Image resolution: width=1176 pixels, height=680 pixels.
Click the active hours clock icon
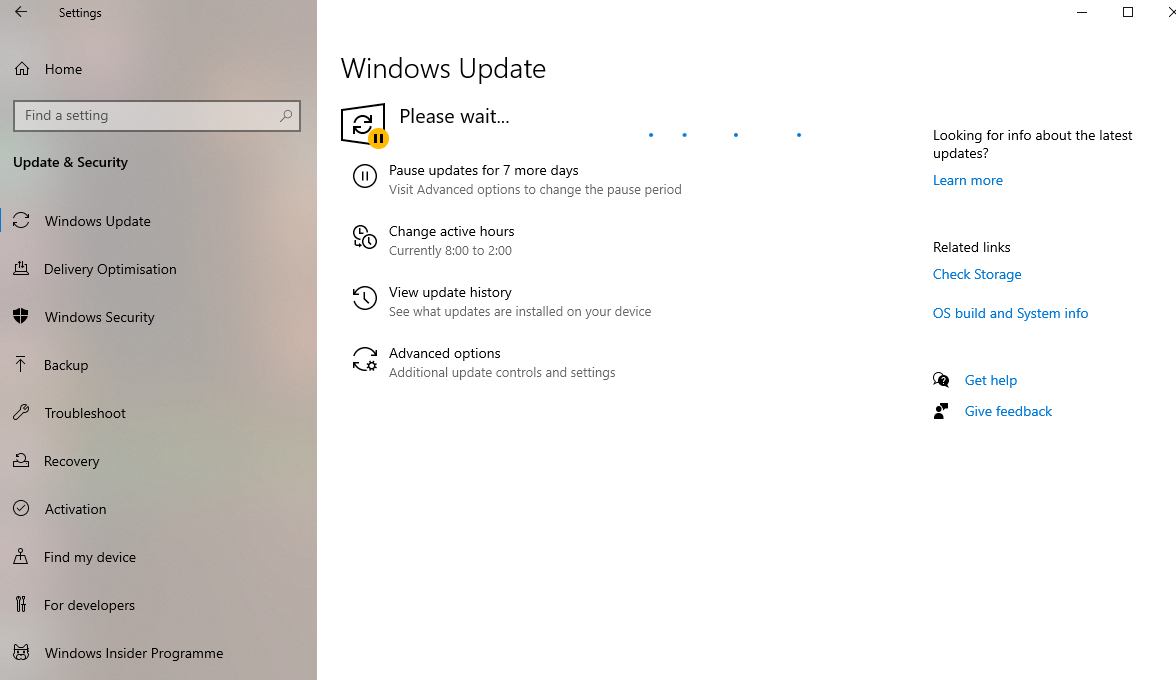[x=364, y=237]
